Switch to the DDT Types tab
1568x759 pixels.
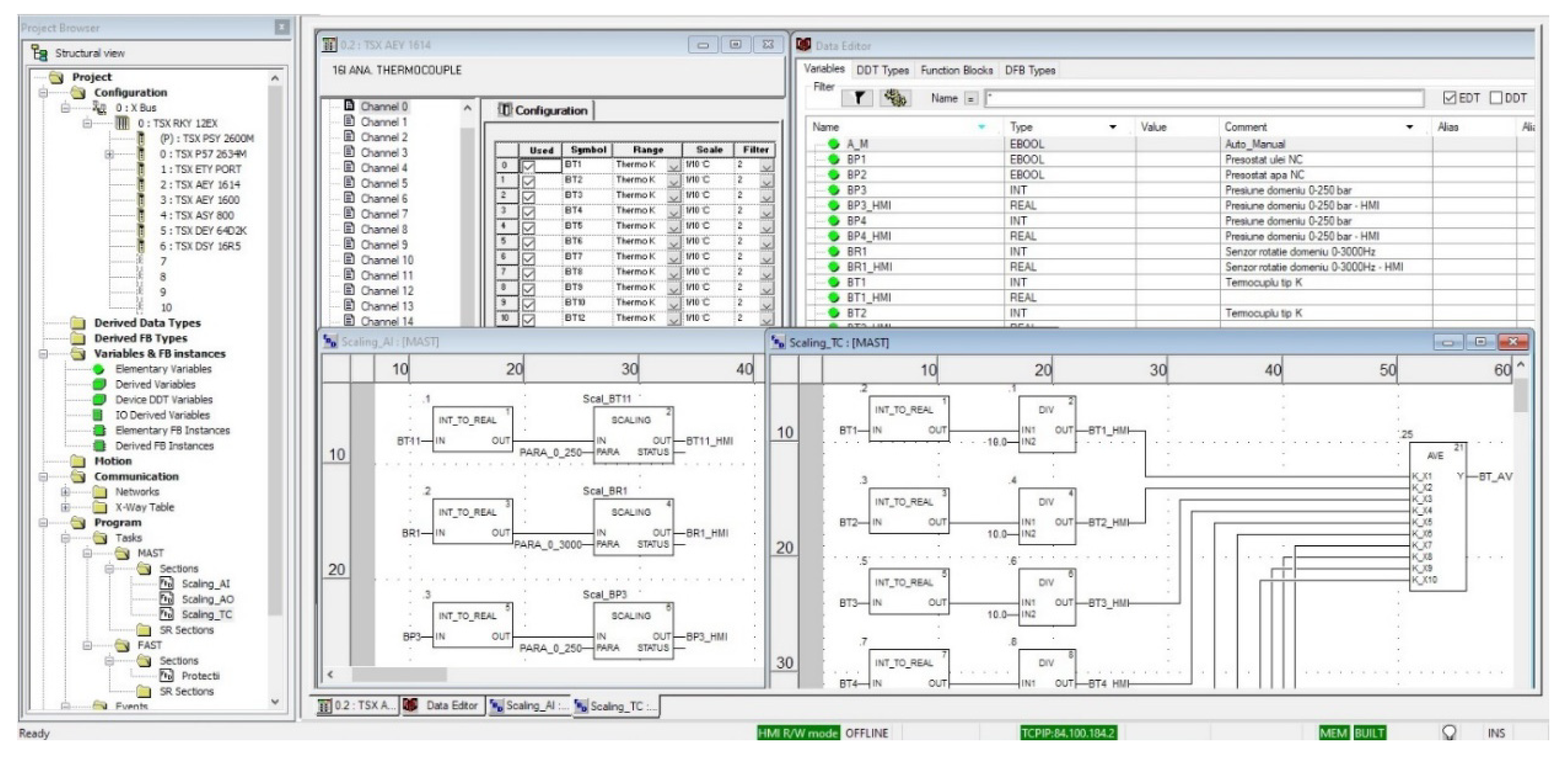tap(882, 71)
